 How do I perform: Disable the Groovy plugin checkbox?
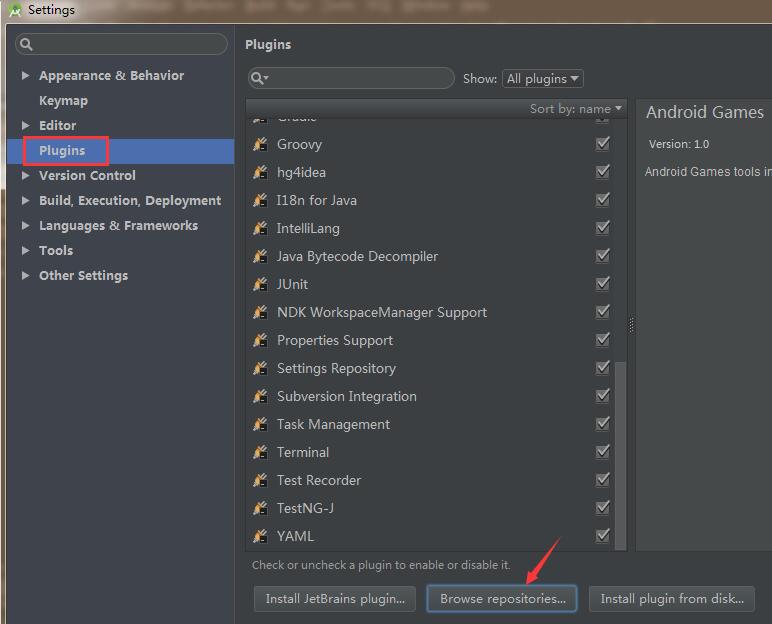click(x=603, y=144)
